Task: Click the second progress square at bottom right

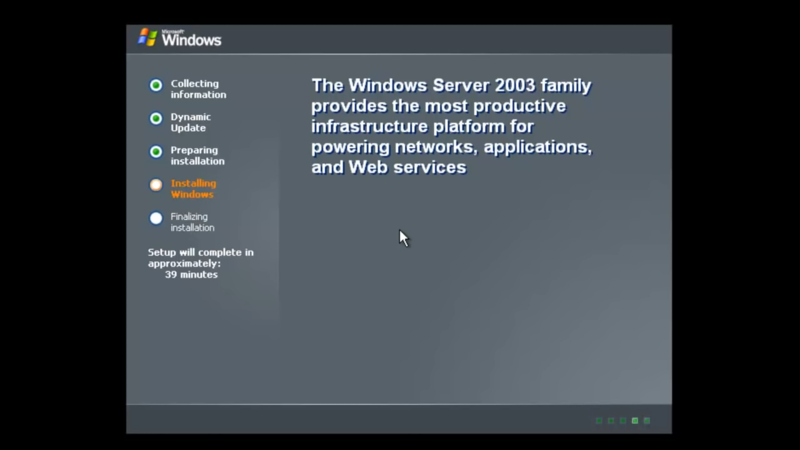Action: 611,421
